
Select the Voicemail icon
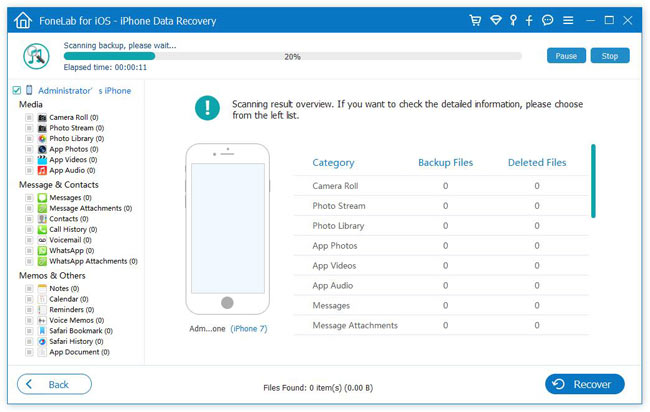point(42,240)
